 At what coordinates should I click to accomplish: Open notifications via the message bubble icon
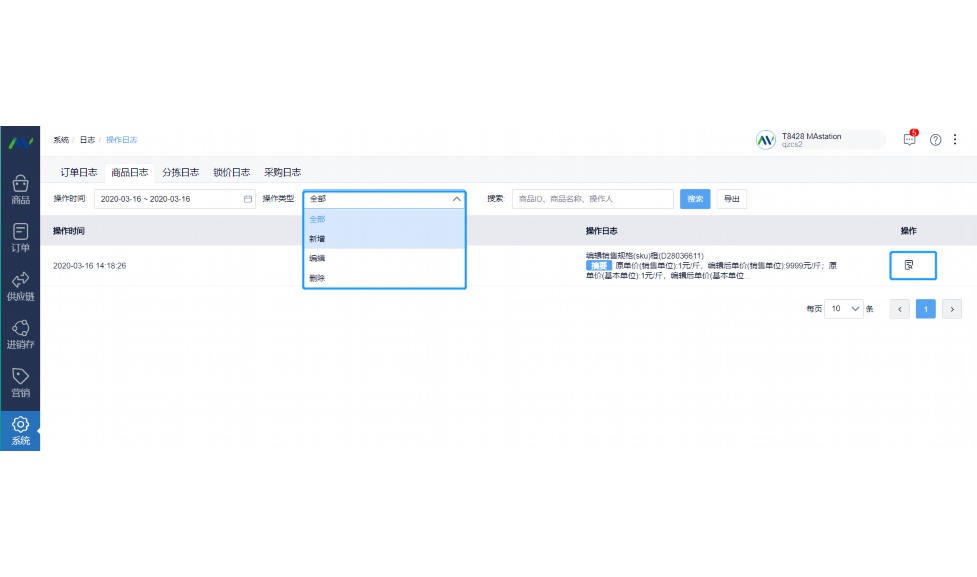(x=909, y=140)
